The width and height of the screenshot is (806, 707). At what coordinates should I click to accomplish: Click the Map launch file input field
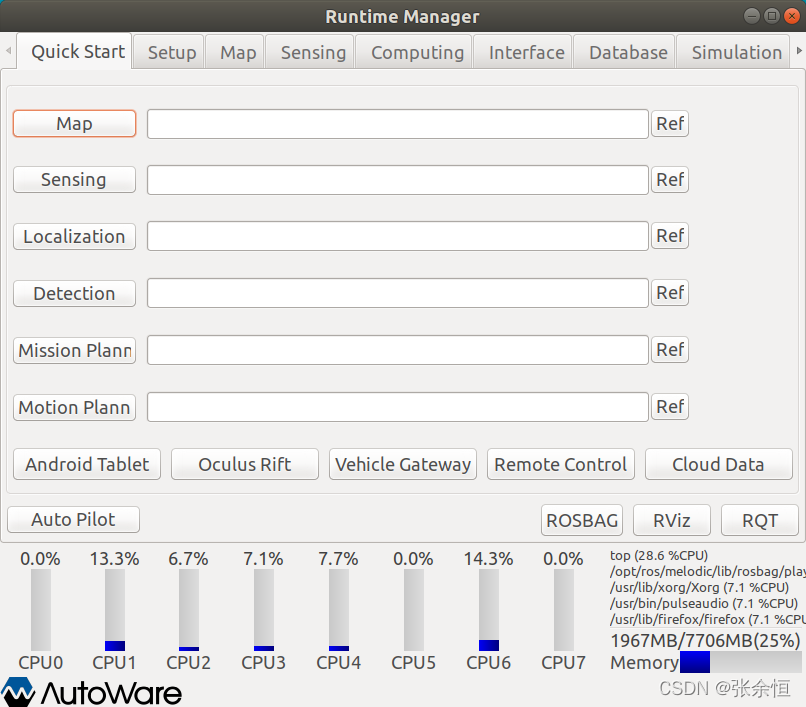(397, 123)
